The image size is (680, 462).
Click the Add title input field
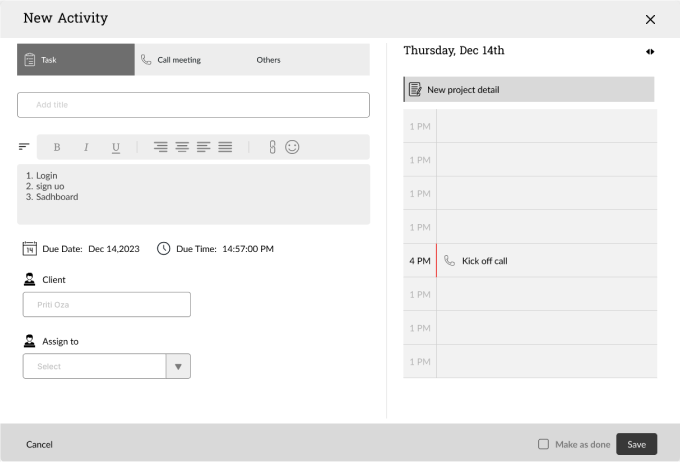[x=193, y=105]
